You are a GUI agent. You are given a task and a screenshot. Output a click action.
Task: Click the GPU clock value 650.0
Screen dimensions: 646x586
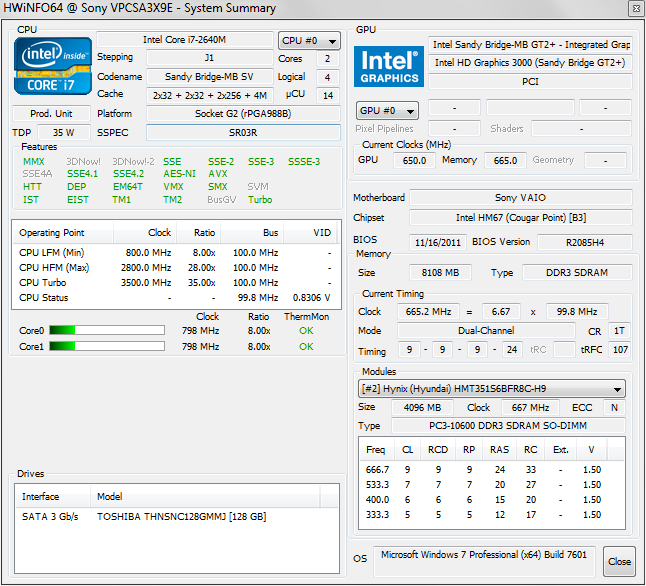tap(414, 160)
